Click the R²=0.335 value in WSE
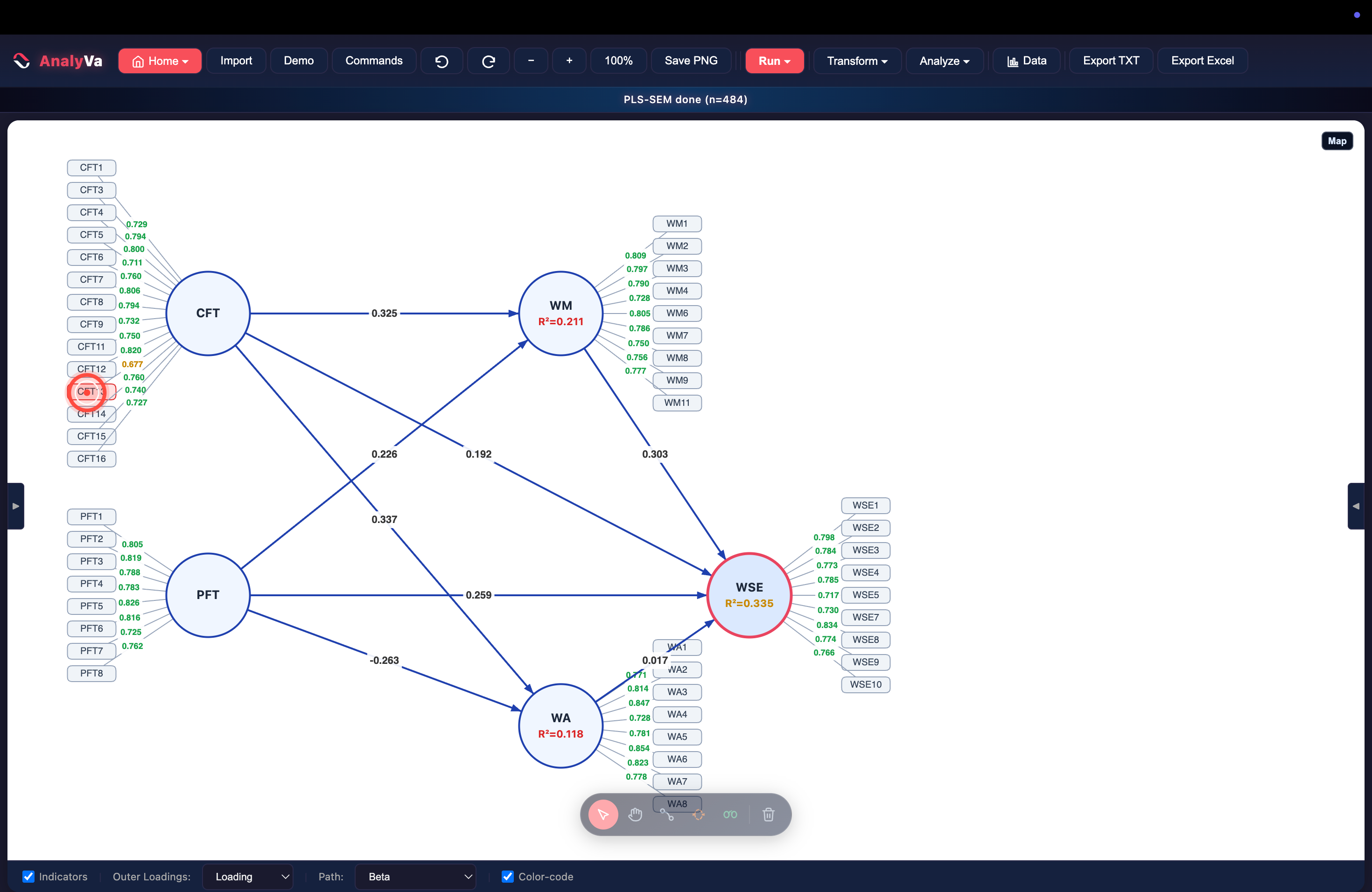This screenshot has width=1372, height=892. [x=749, y=603]
